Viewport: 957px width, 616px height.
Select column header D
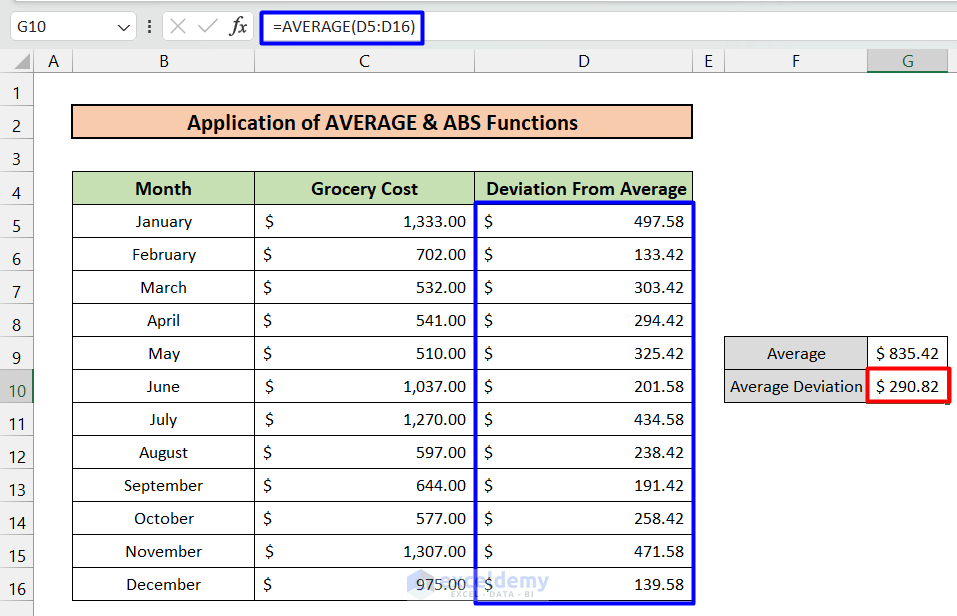pos(583,61)
